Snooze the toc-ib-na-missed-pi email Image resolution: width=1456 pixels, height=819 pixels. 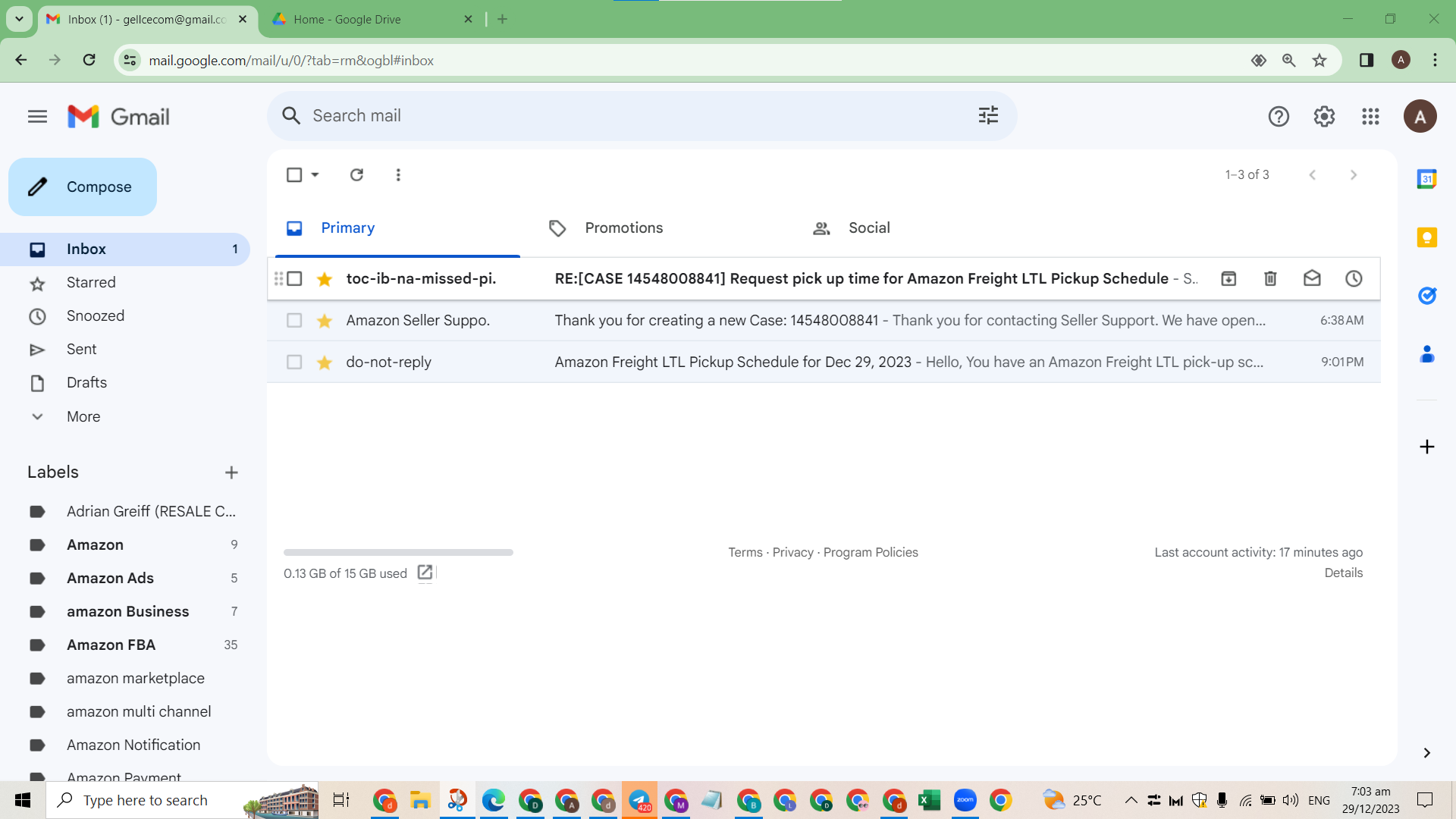[x=1354, y=278]
